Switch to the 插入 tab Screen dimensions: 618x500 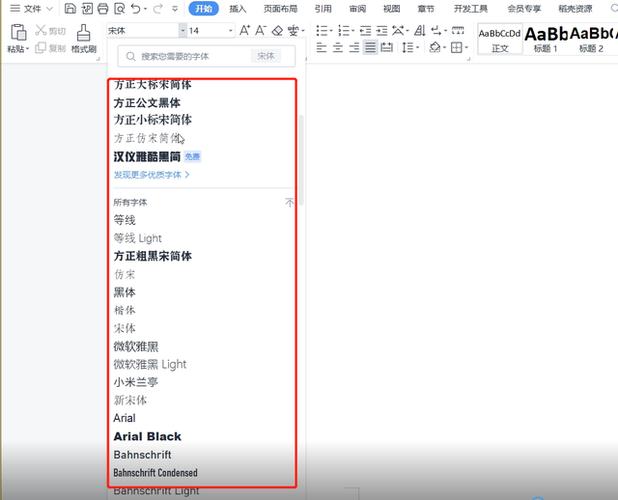(238, 8)
